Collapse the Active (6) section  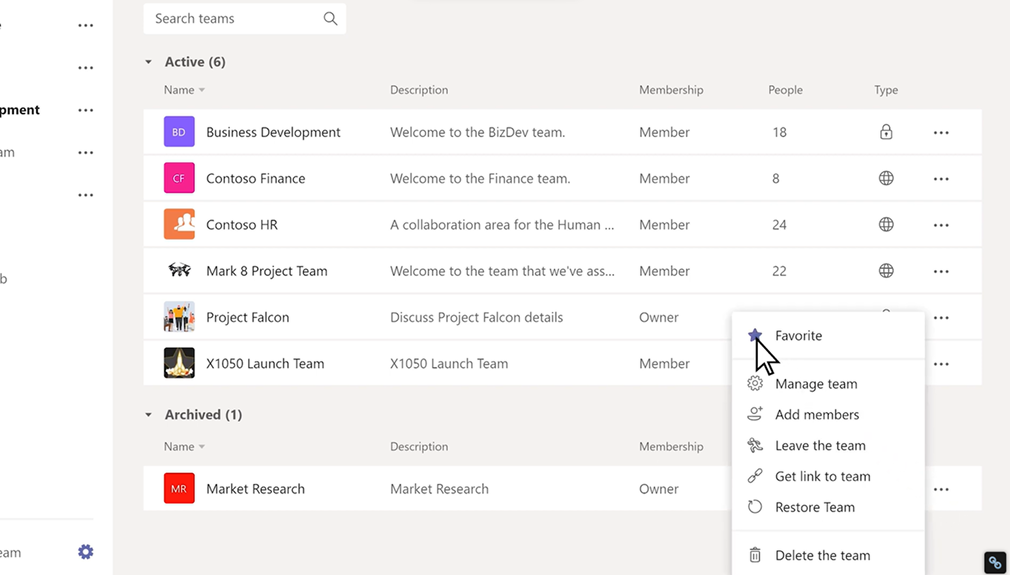[x=148, y=62]
